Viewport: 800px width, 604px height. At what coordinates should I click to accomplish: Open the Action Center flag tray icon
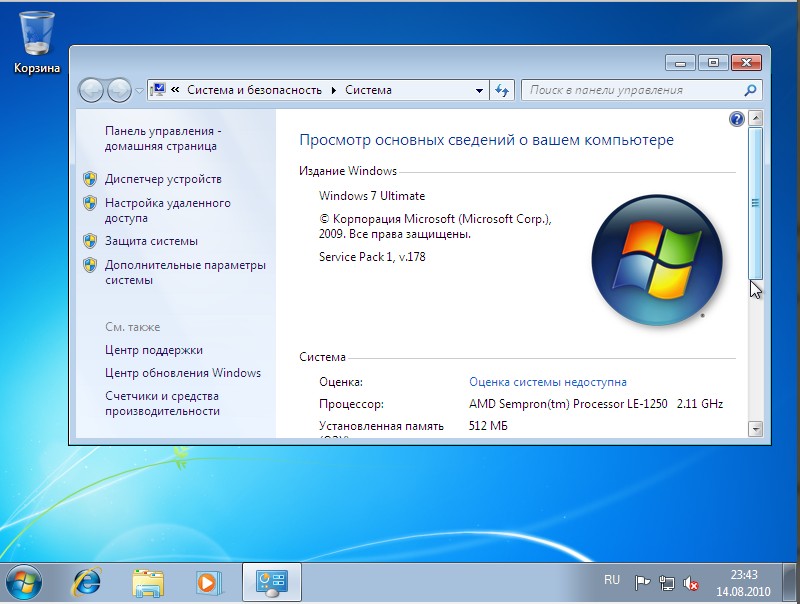[x=642, y=582]
